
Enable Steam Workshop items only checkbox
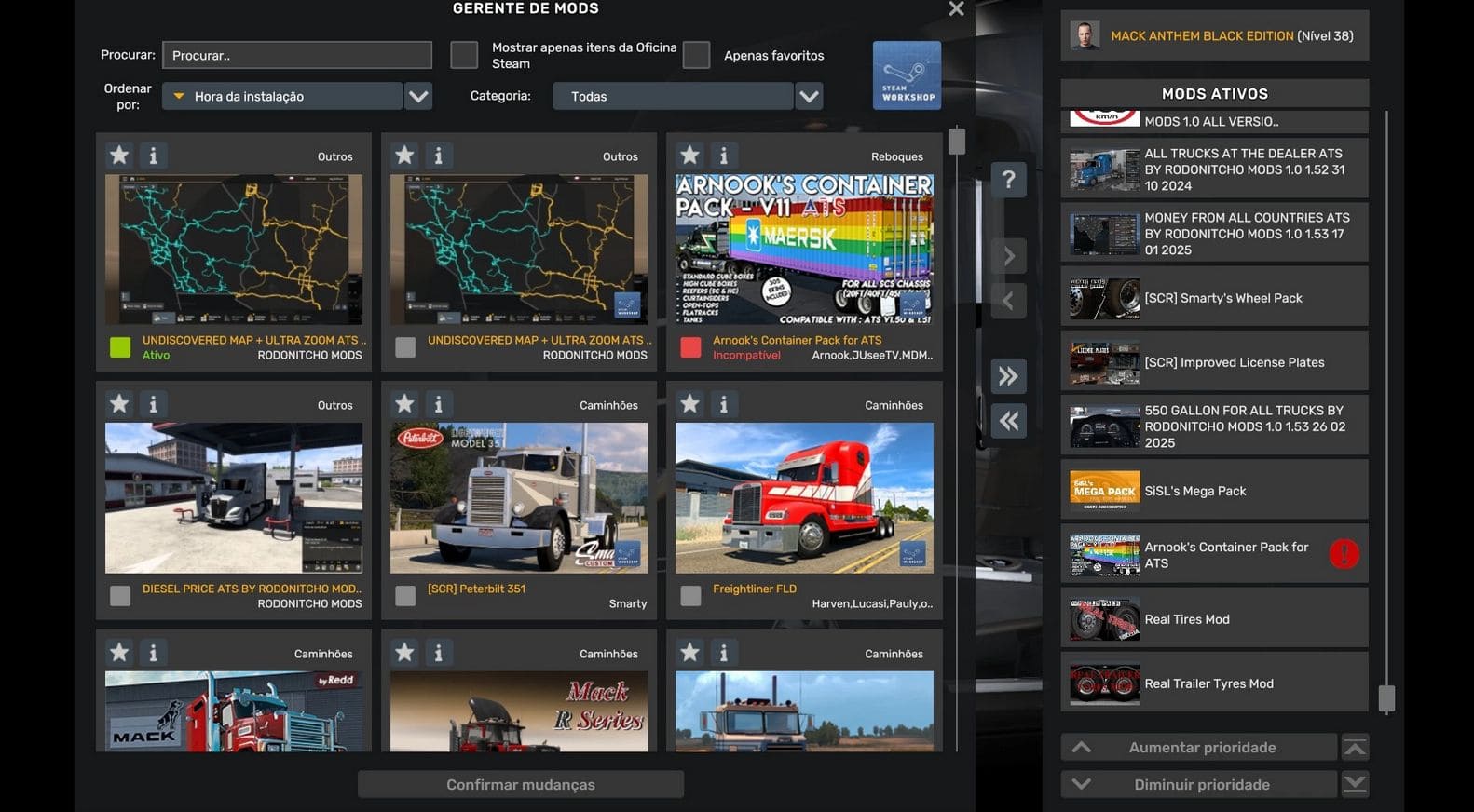[464, 55]
